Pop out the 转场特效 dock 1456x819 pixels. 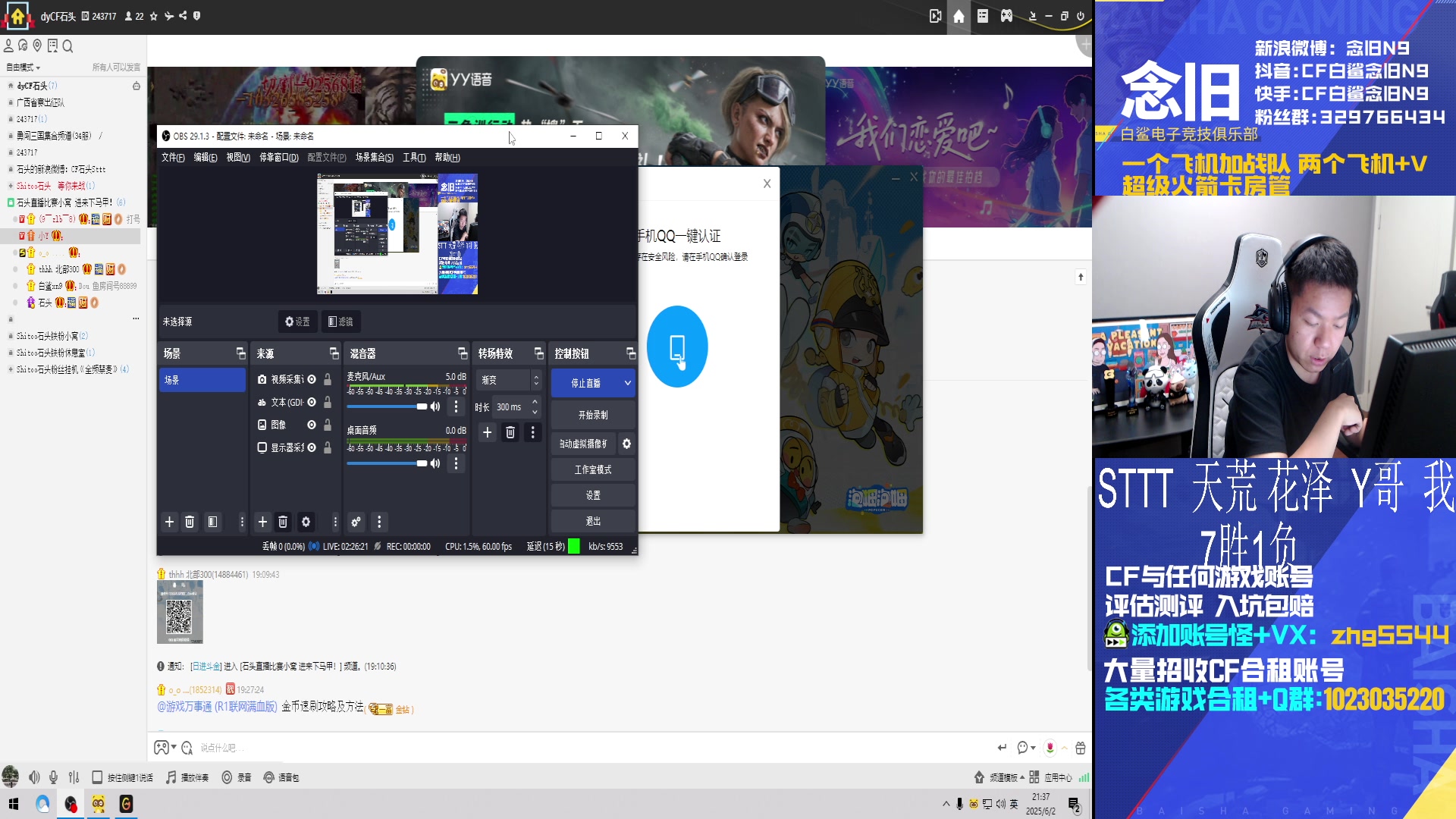539,353
